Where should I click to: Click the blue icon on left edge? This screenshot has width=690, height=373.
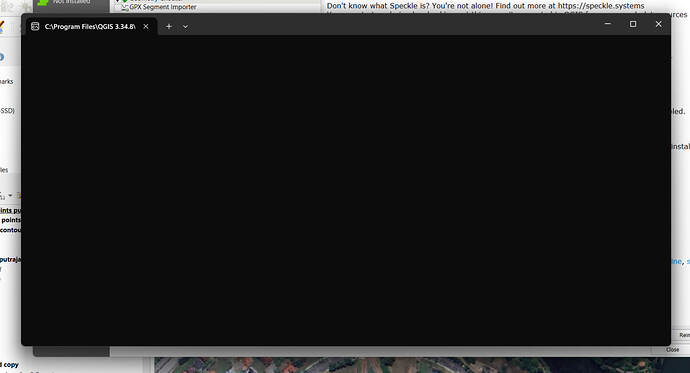[x=2, y=57]
